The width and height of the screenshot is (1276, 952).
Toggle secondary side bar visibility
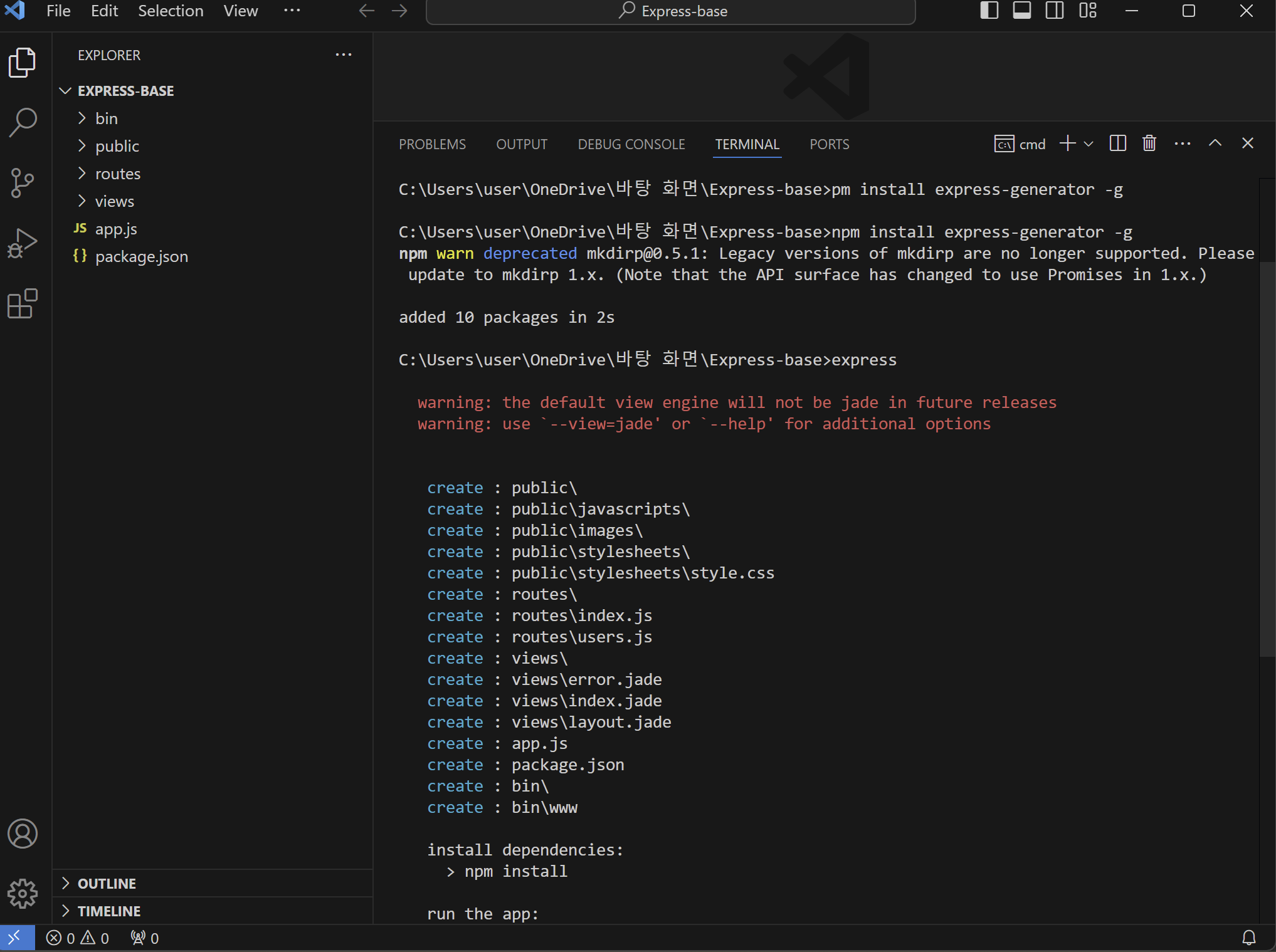point(1055,11)
